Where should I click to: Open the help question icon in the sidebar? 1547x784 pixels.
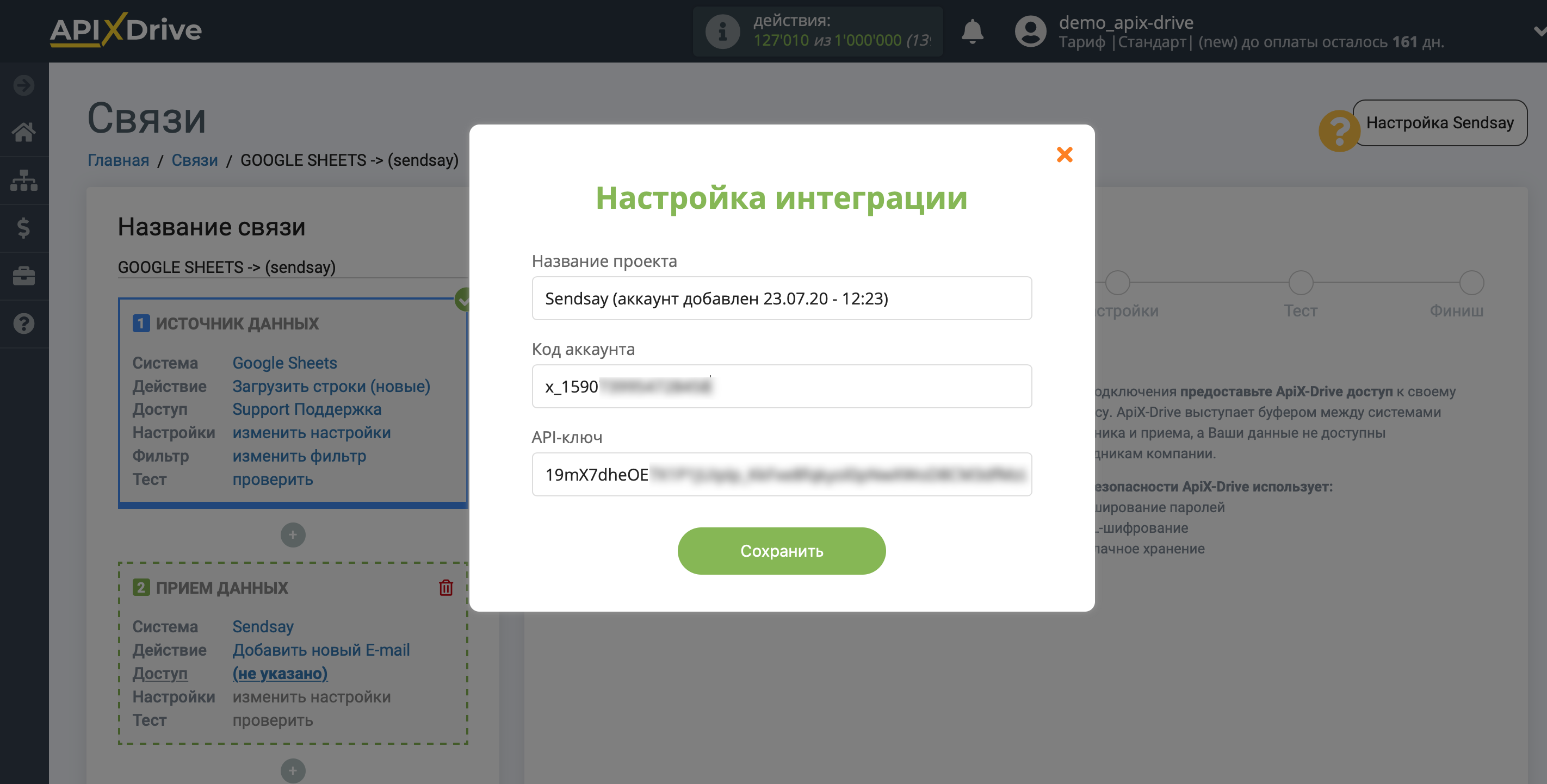coord(24,324)
